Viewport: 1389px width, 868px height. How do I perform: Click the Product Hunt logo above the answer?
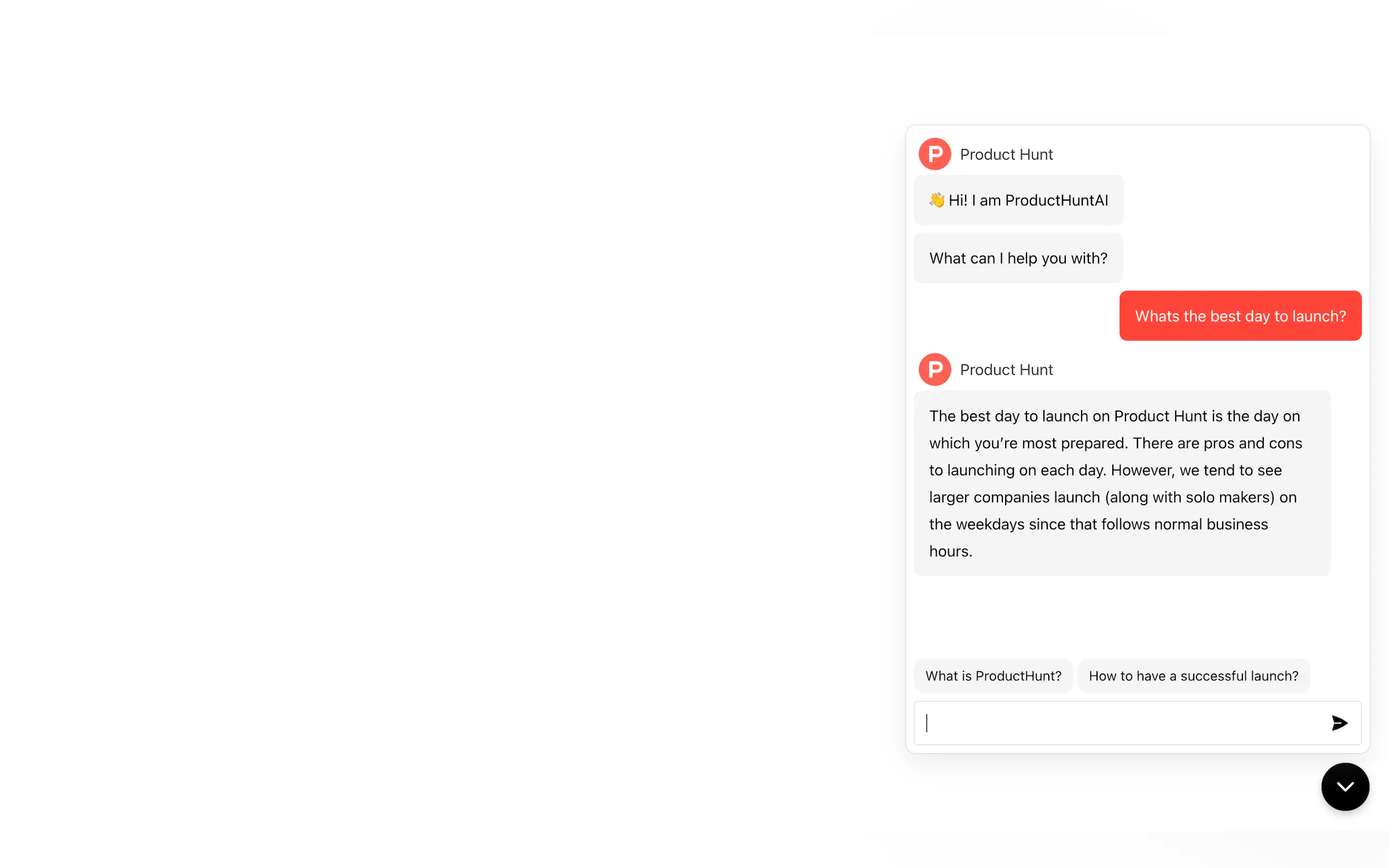pyautogui.click(x=934, y=369)
